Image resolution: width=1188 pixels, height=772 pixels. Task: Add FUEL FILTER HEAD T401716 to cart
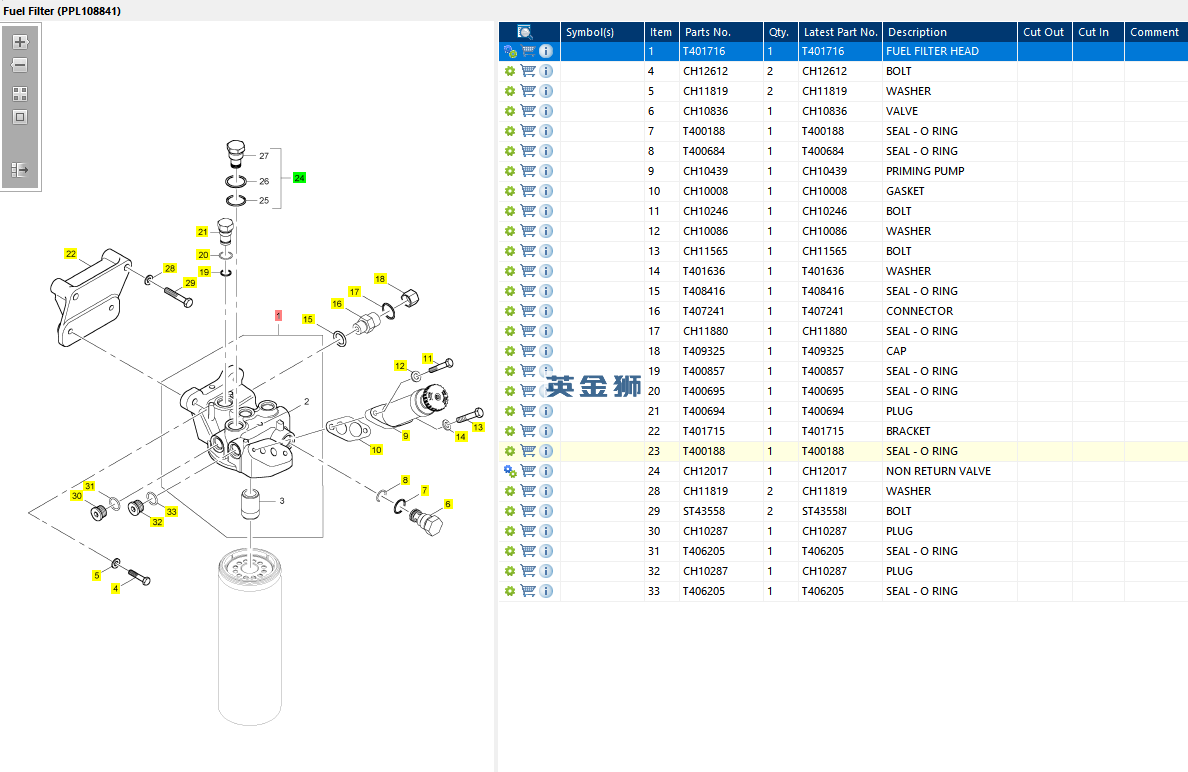click(528, 52)
